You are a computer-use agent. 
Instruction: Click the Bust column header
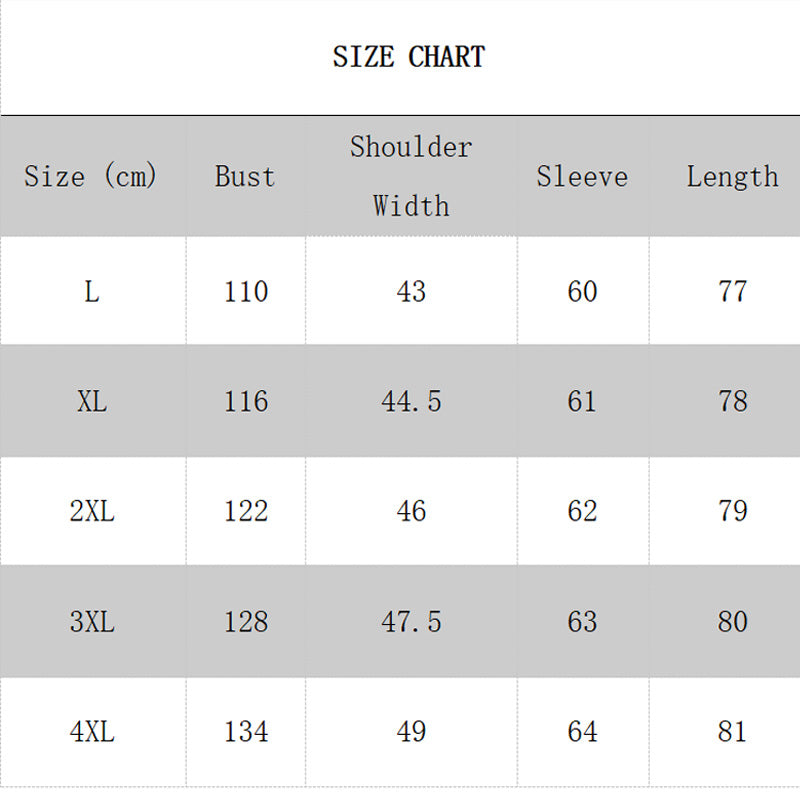[245, 177]
